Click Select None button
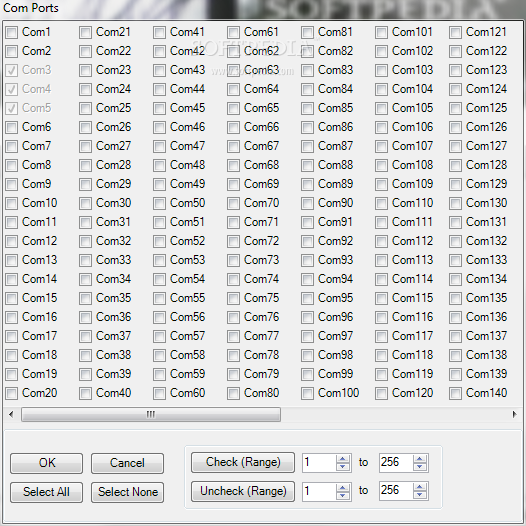Viewport: 526px width, 526px height. pyautogui.click(x=127, y=492)
